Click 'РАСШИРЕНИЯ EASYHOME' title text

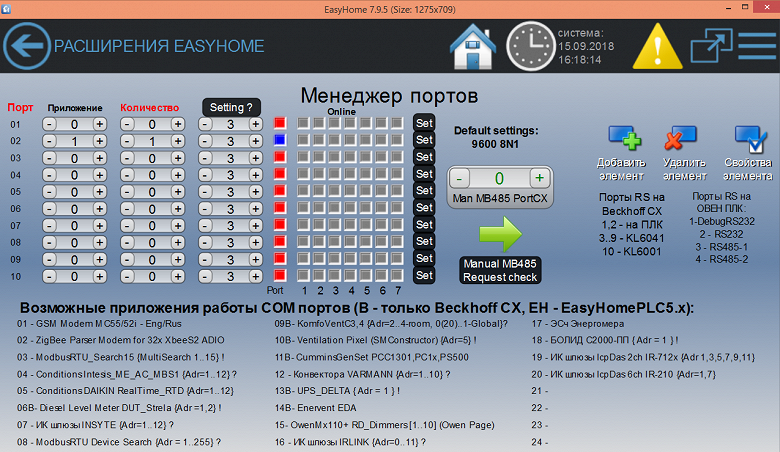coord(159,46)
